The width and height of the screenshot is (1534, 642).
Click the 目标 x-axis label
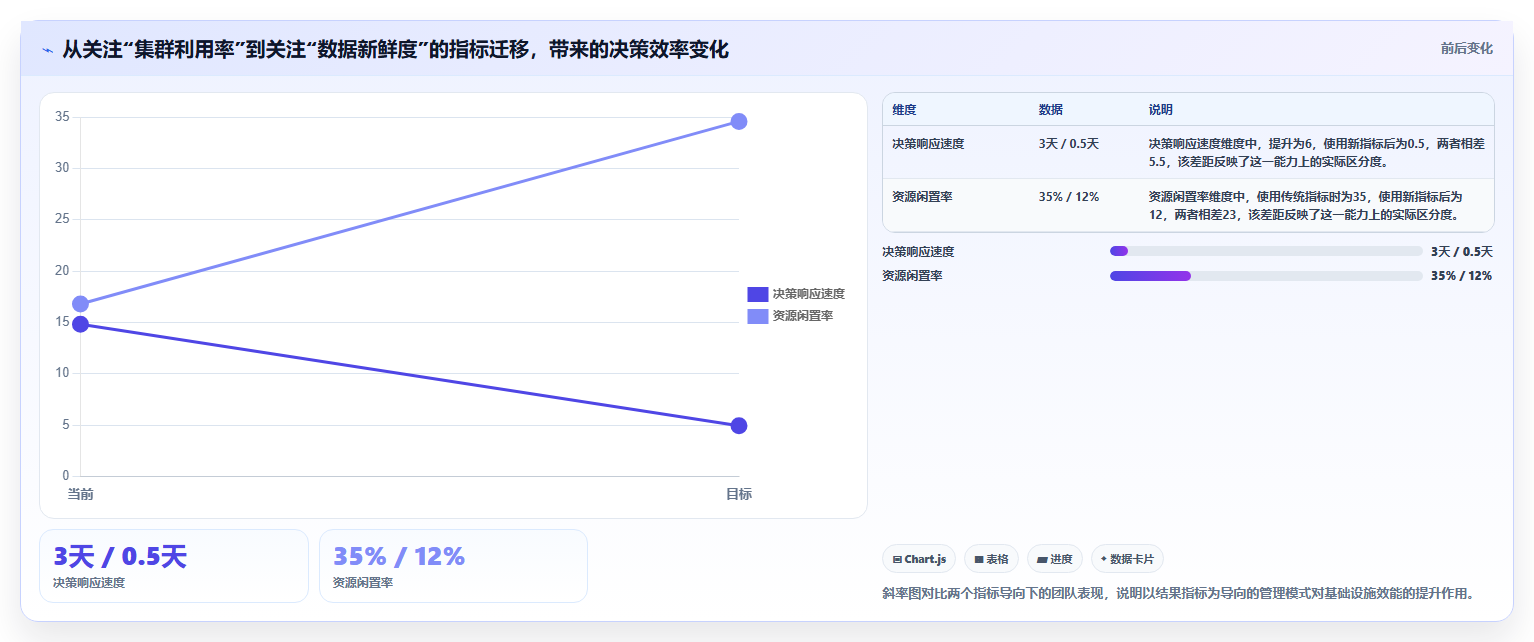(x=739, y=494)
